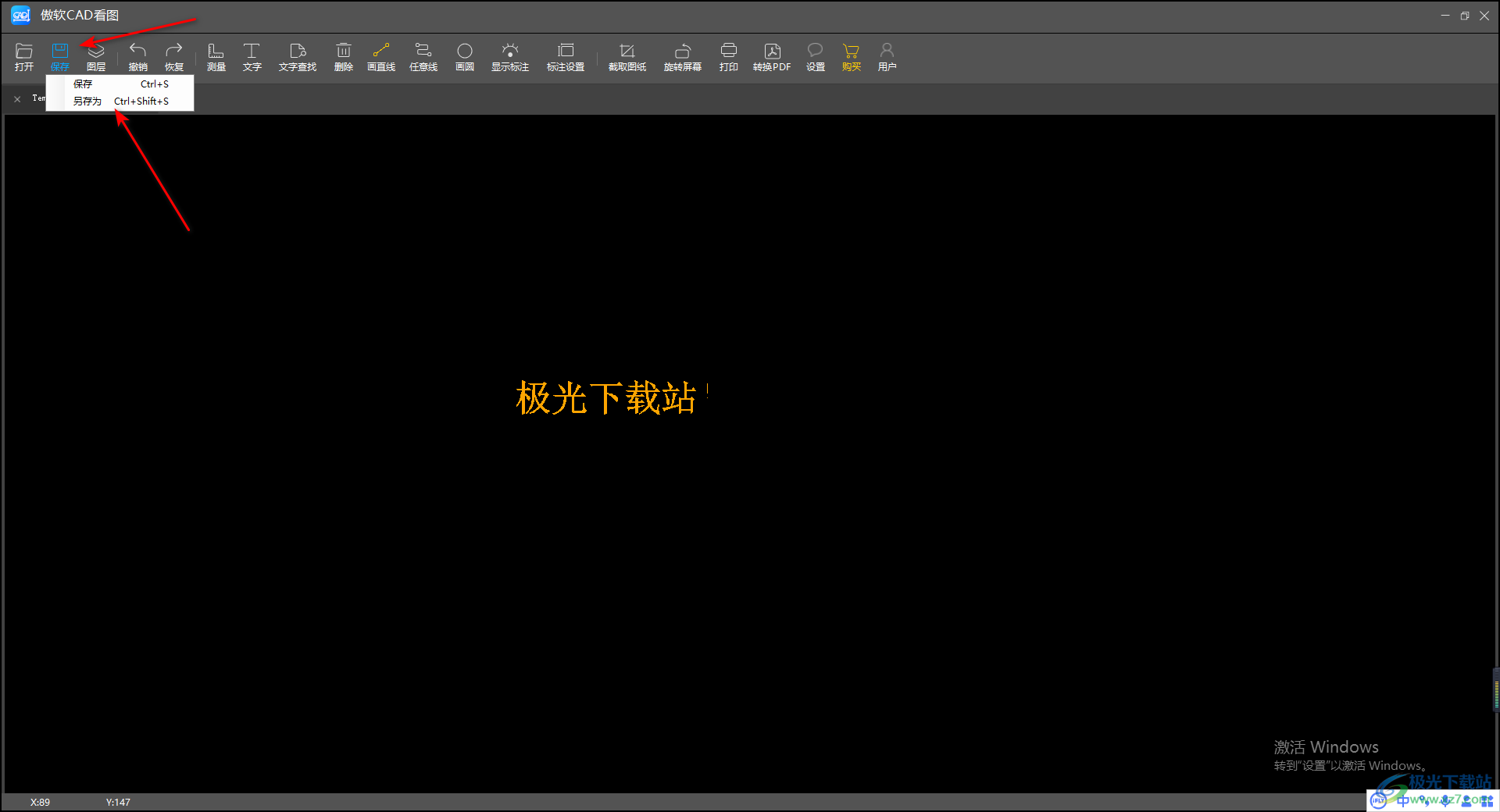Click the 购买 (Buy) cart button
Screen dimensions: 1500x812
(x=851, y=56)
